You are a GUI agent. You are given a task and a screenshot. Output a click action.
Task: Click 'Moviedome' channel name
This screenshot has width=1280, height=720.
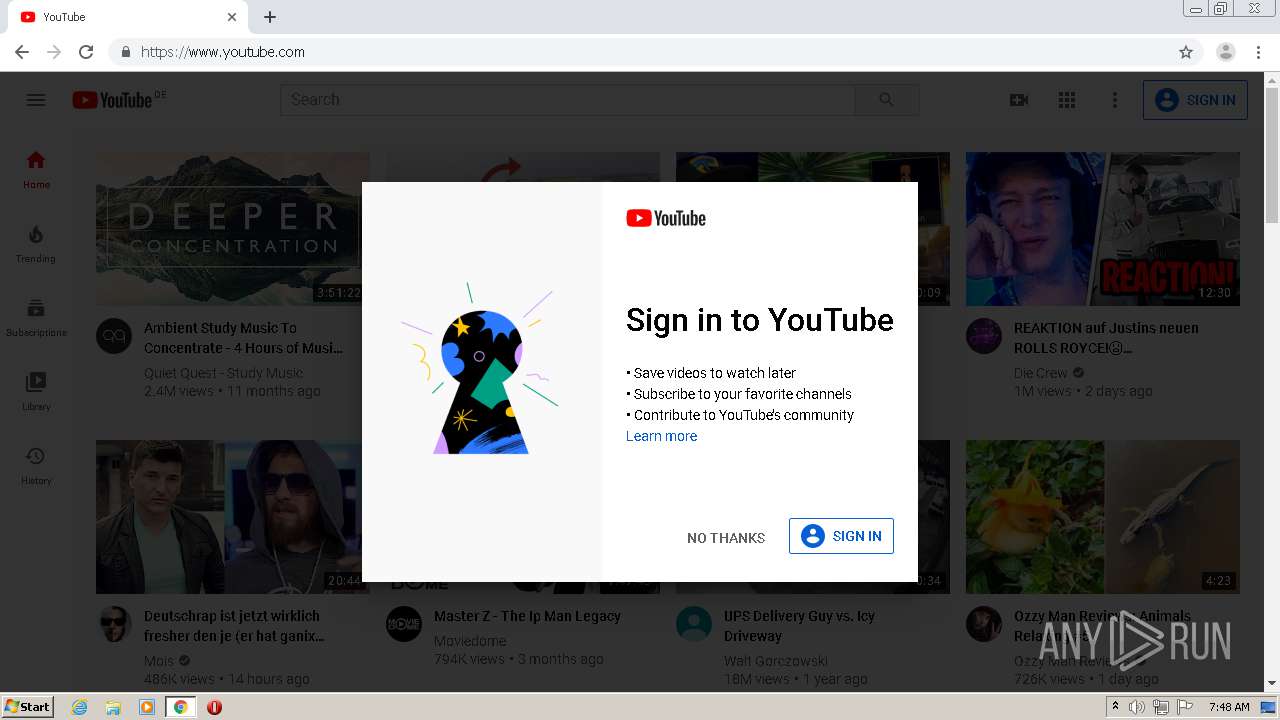pyautogui.click(x=470, y=641)
